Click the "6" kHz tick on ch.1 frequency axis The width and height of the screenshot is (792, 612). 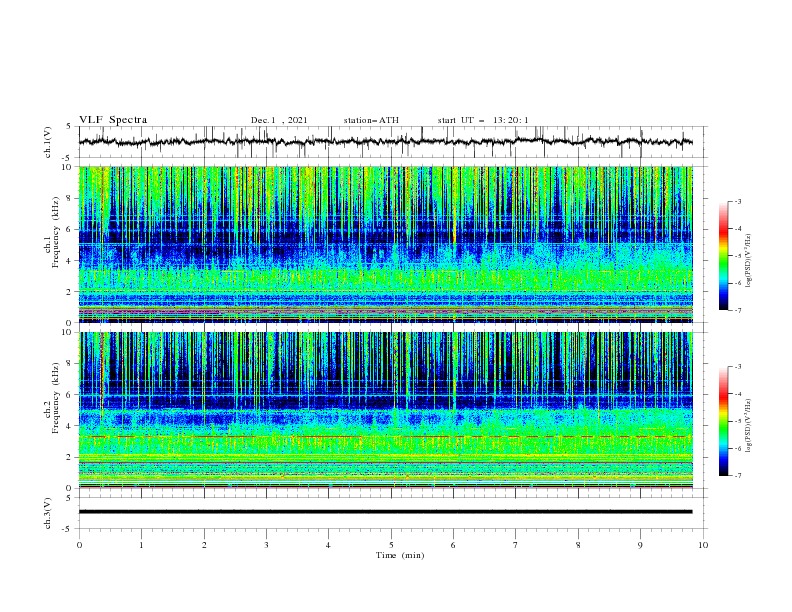tap(69, 229)
